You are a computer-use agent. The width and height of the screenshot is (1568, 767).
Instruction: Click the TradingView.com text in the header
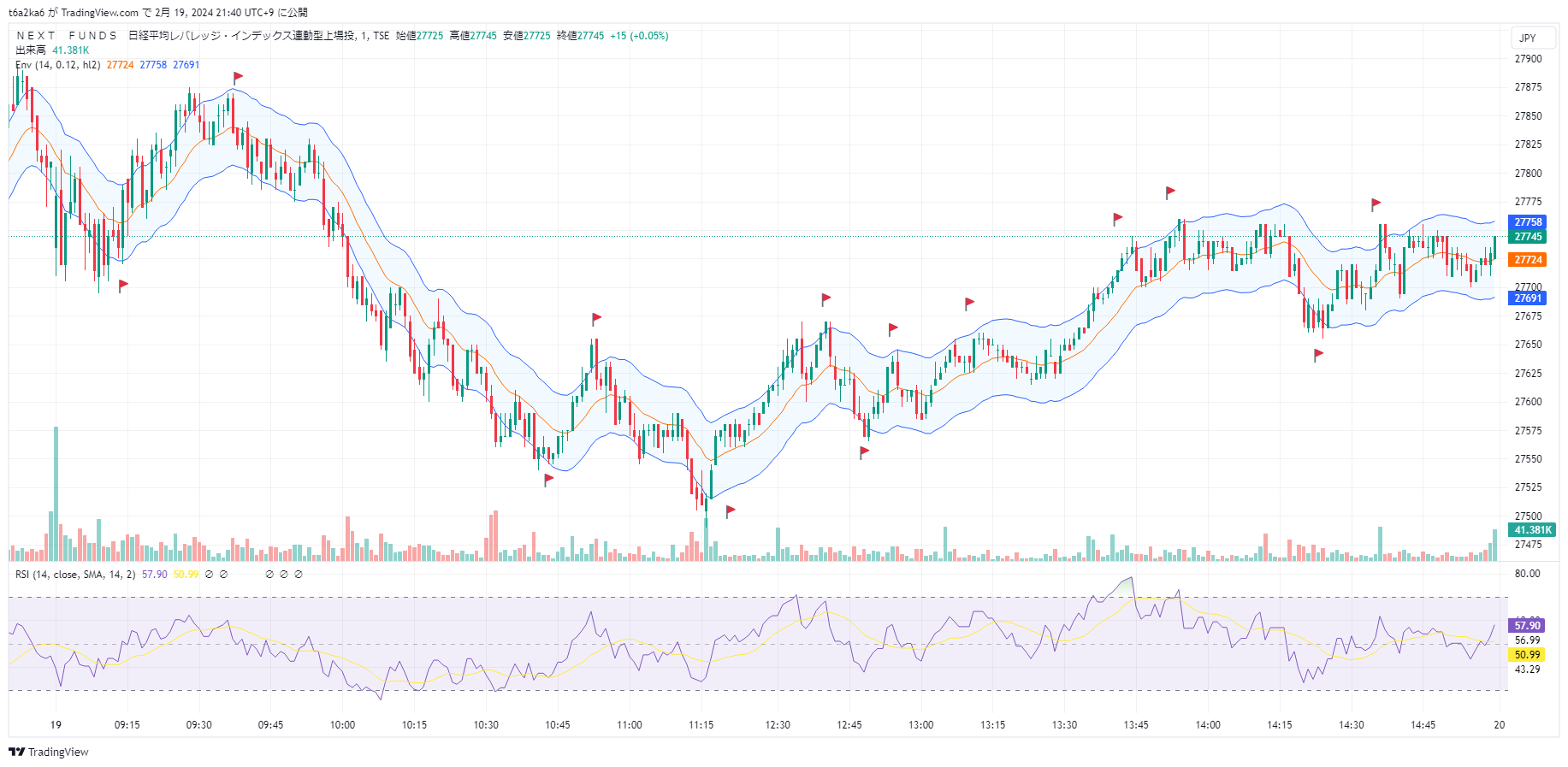click(99, 13)
